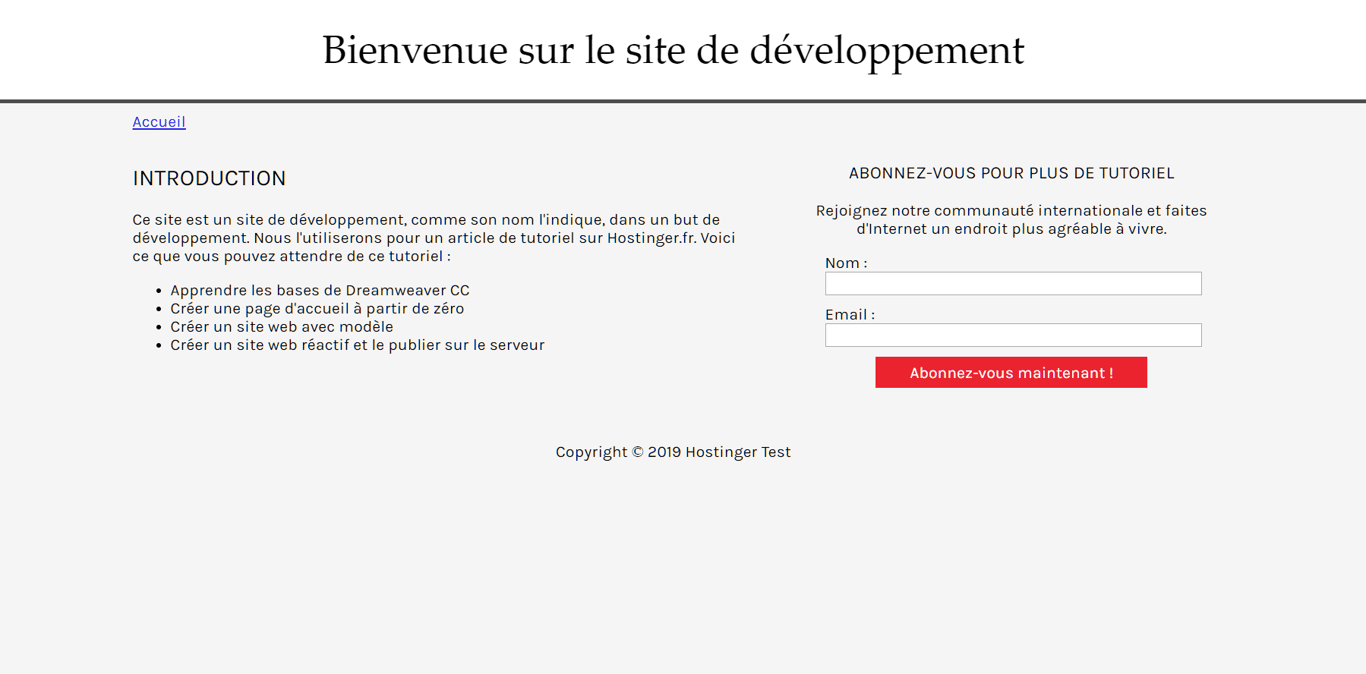Click the Apprendre les bases de Dreamweaver CC item
This screenshot has width=1366, height=674.
[320, 290]
